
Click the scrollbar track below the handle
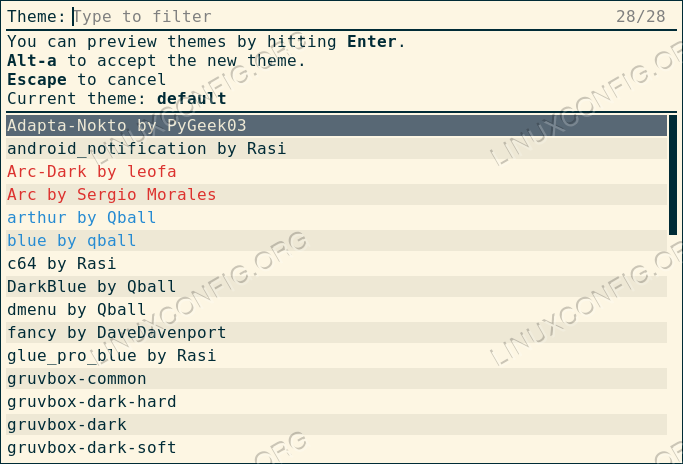673,350
